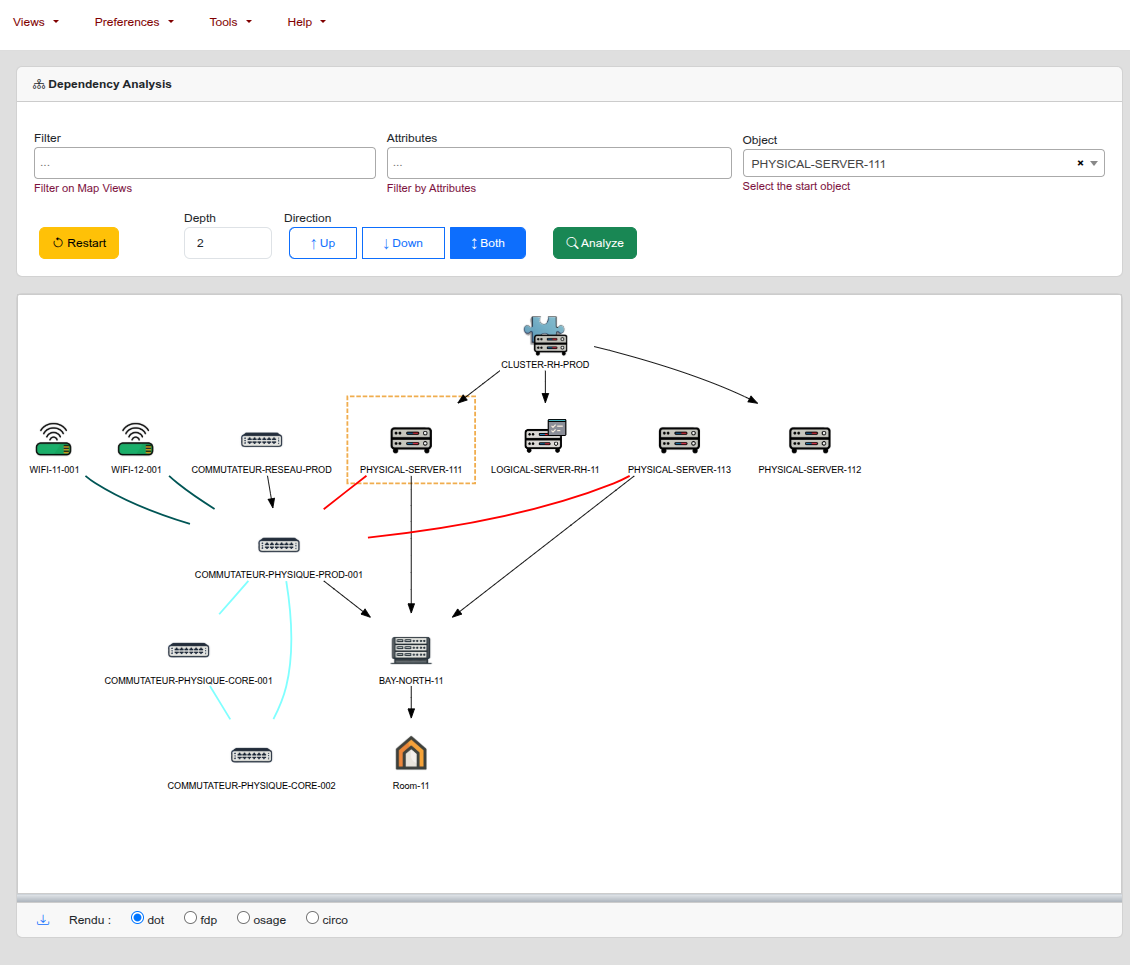This screenshot has width=1130, height=965.
Task: Open the Filter map views selector
Action: 204,163
